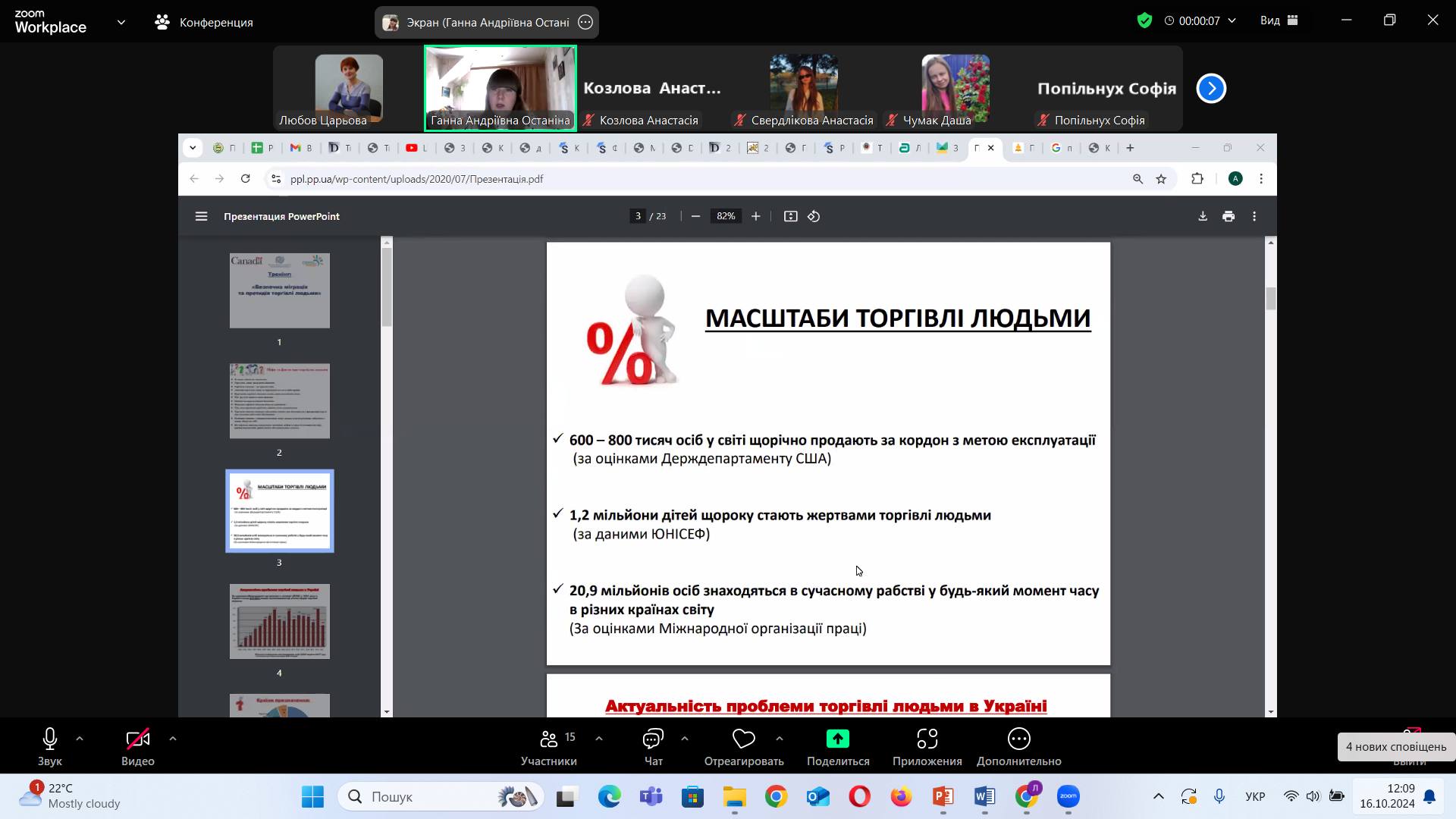Expand the audio settings arrow
The width and height of the screenshot is (1456, 819).
pos(80,739)
